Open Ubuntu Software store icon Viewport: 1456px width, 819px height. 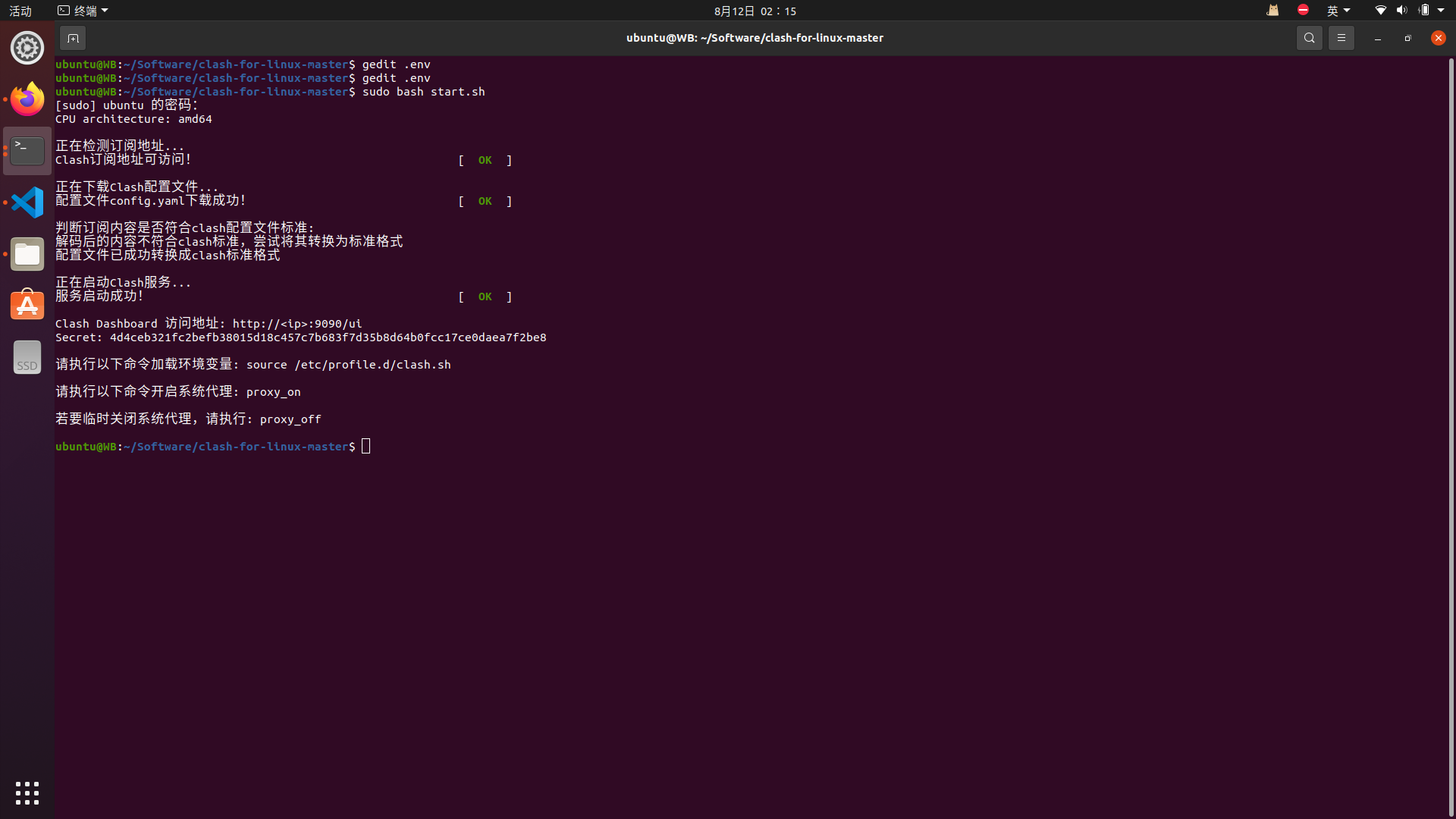tap(27, 305)
